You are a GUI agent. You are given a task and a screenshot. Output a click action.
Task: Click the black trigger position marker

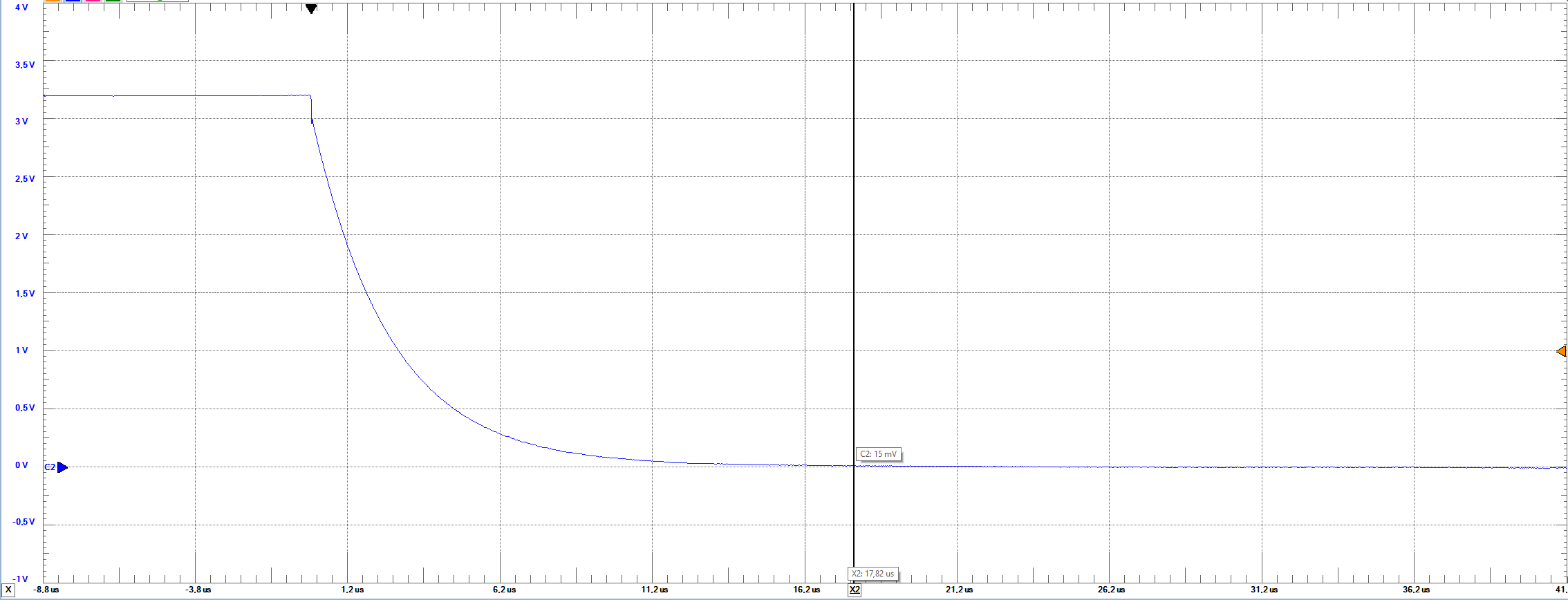[311, 8]
